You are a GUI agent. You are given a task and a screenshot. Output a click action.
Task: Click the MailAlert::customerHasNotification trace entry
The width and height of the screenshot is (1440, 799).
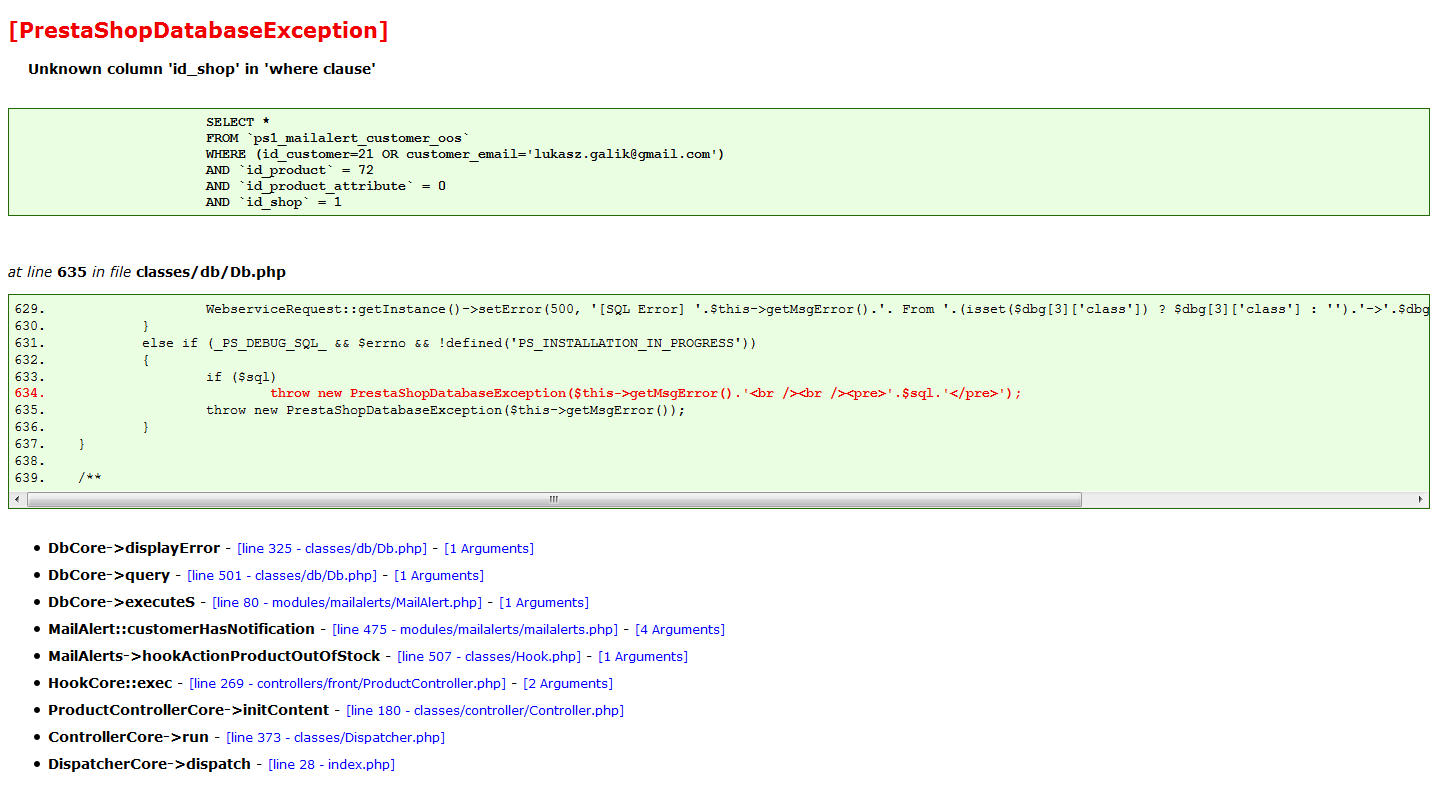(181, 629)
